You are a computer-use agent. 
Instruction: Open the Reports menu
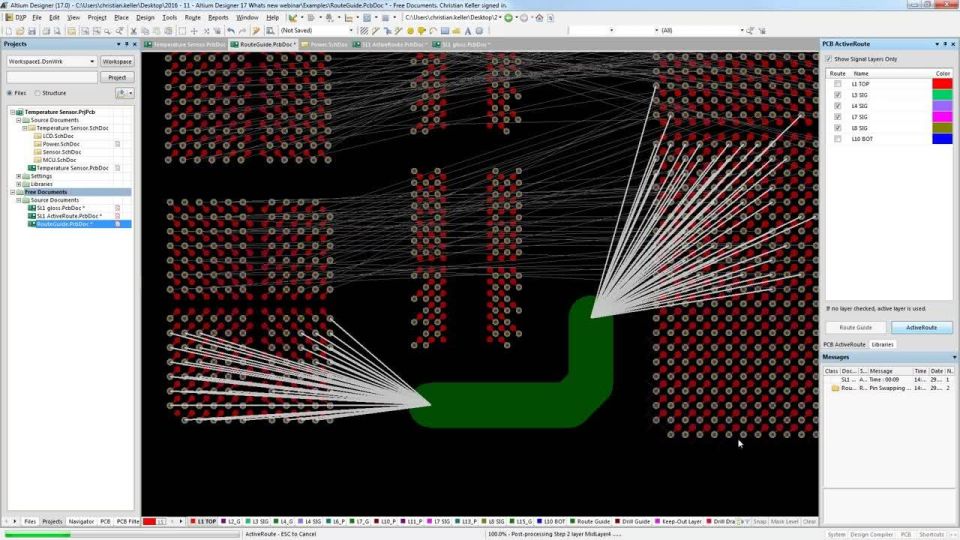pos(218,18)
